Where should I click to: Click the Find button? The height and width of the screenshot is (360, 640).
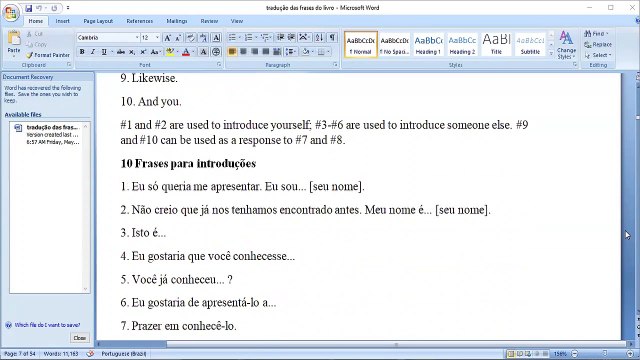point(596,33)
